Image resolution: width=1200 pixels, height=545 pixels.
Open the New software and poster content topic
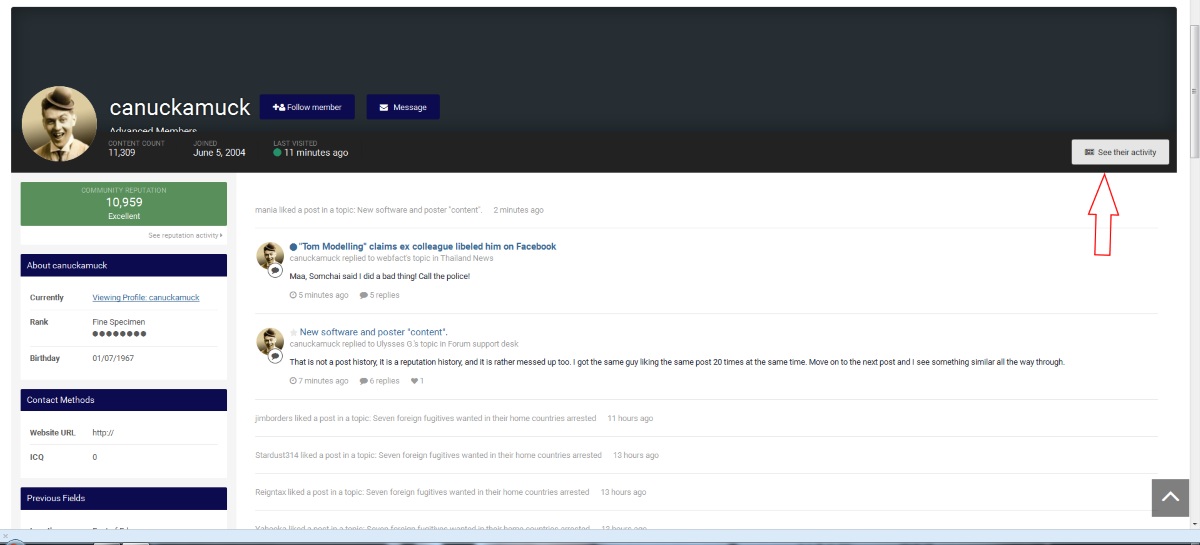point(373,332)
